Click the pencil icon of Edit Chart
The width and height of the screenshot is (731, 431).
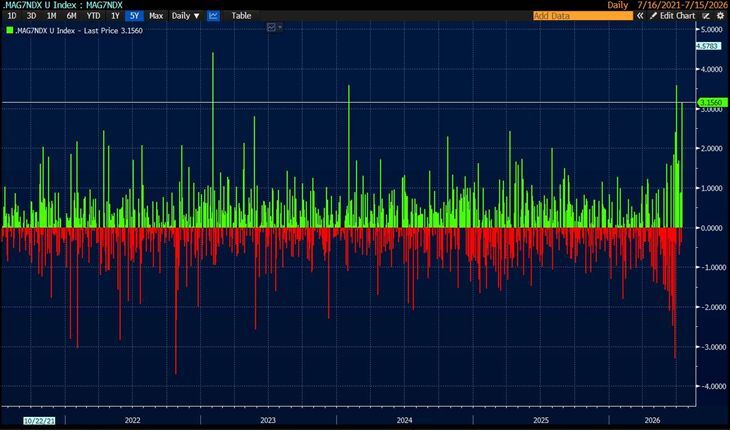pyautogui.click(x=653, y=16)
